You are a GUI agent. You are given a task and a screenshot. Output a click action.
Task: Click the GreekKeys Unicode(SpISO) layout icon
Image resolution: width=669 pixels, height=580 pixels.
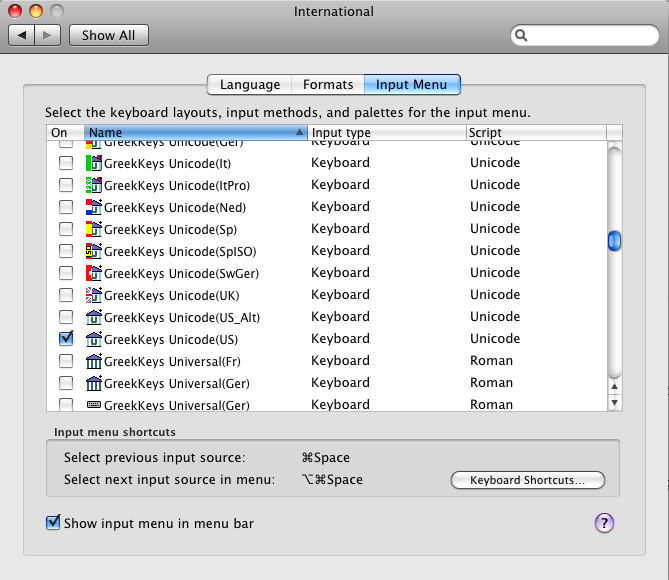pyautogui.click(x=94, y=251)
